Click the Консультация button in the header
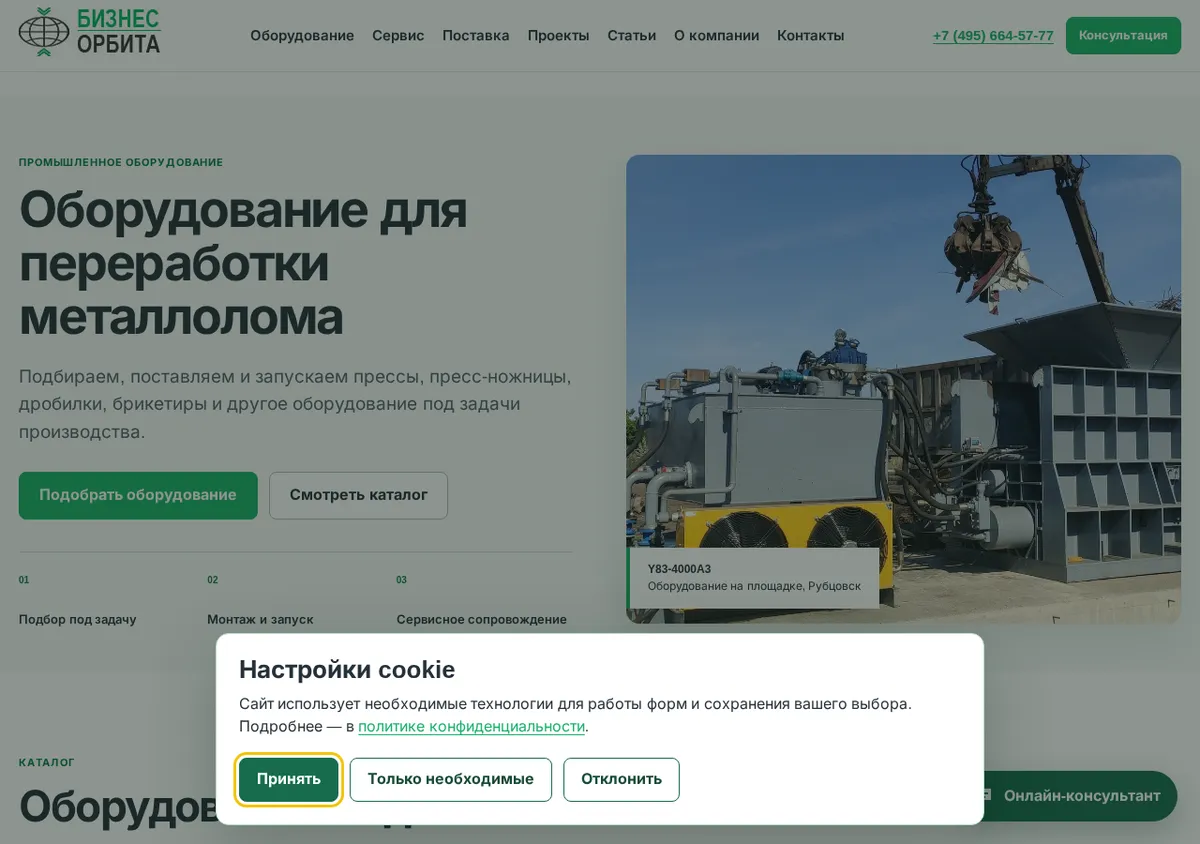Viewport: 1200px width, 844px height. [1123, 35]
